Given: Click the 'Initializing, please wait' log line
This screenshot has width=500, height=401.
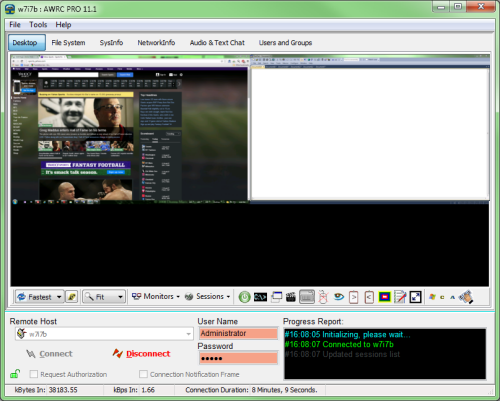Looking at the screenshot, I should point(347,334).
